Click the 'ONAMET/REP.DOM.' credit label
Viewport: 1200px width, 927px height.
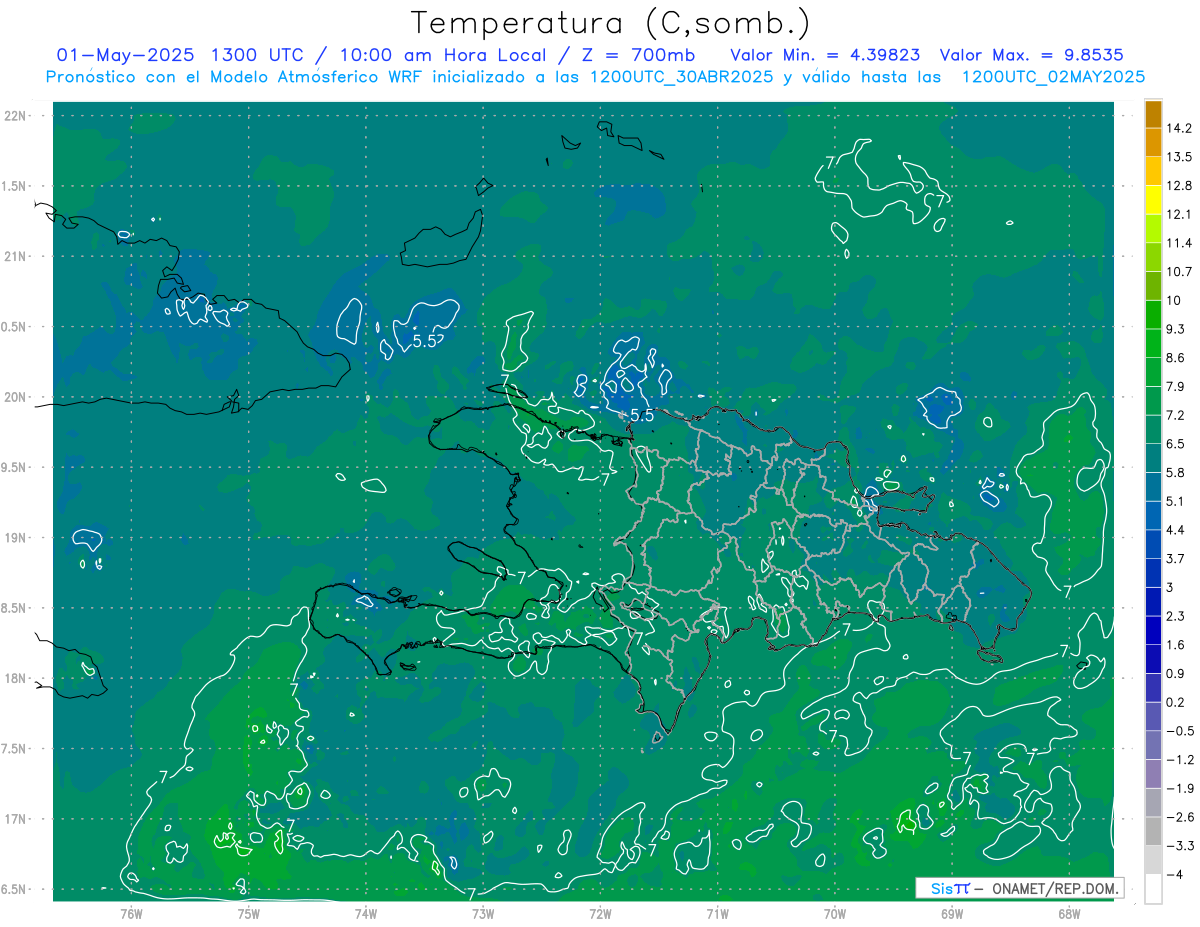tap(1056, 889)
